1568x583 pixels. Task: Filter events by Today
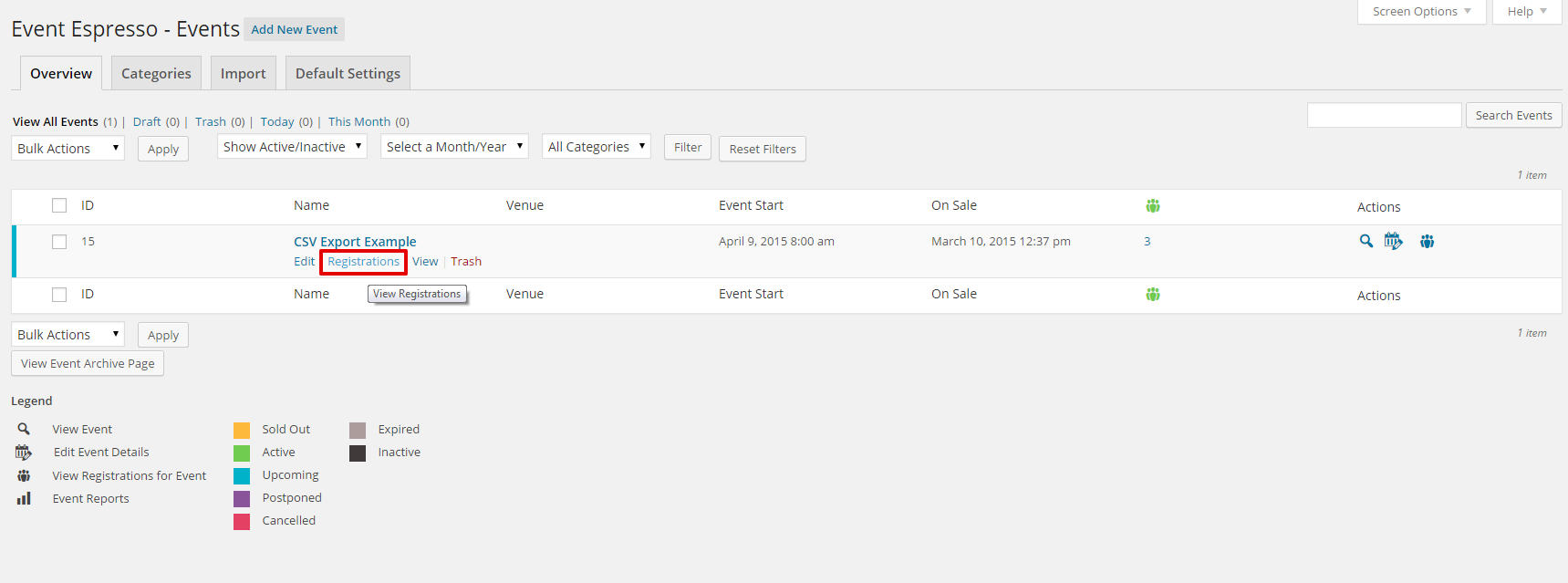tap(277, 121)
